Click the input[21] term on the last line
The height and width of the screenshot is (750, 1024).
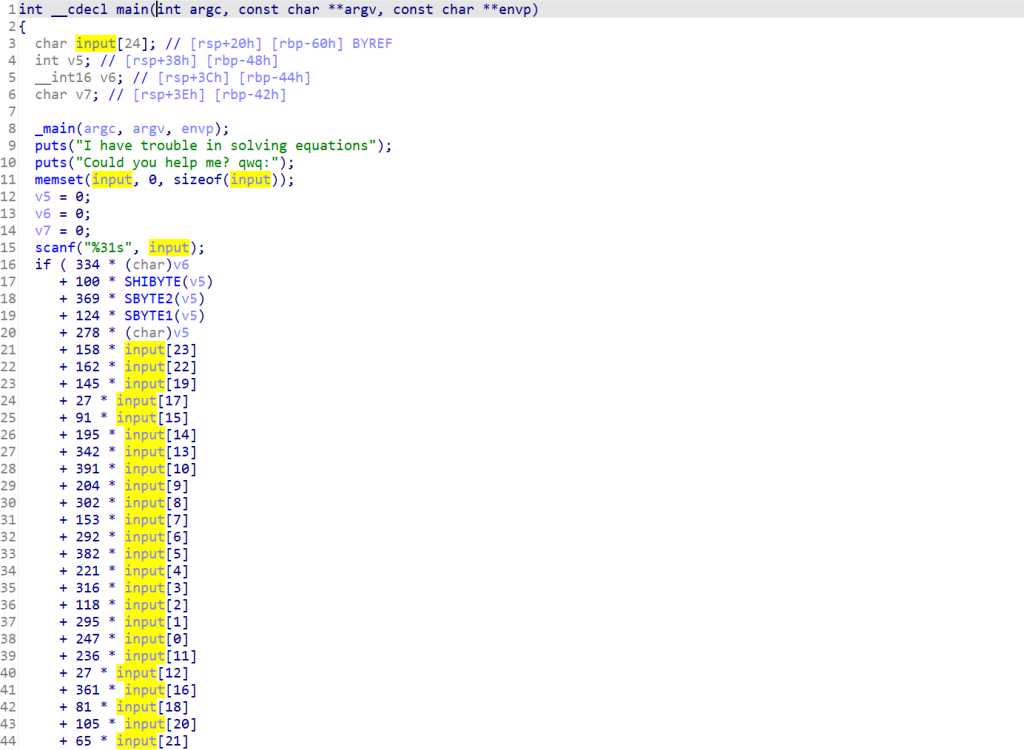152,741
